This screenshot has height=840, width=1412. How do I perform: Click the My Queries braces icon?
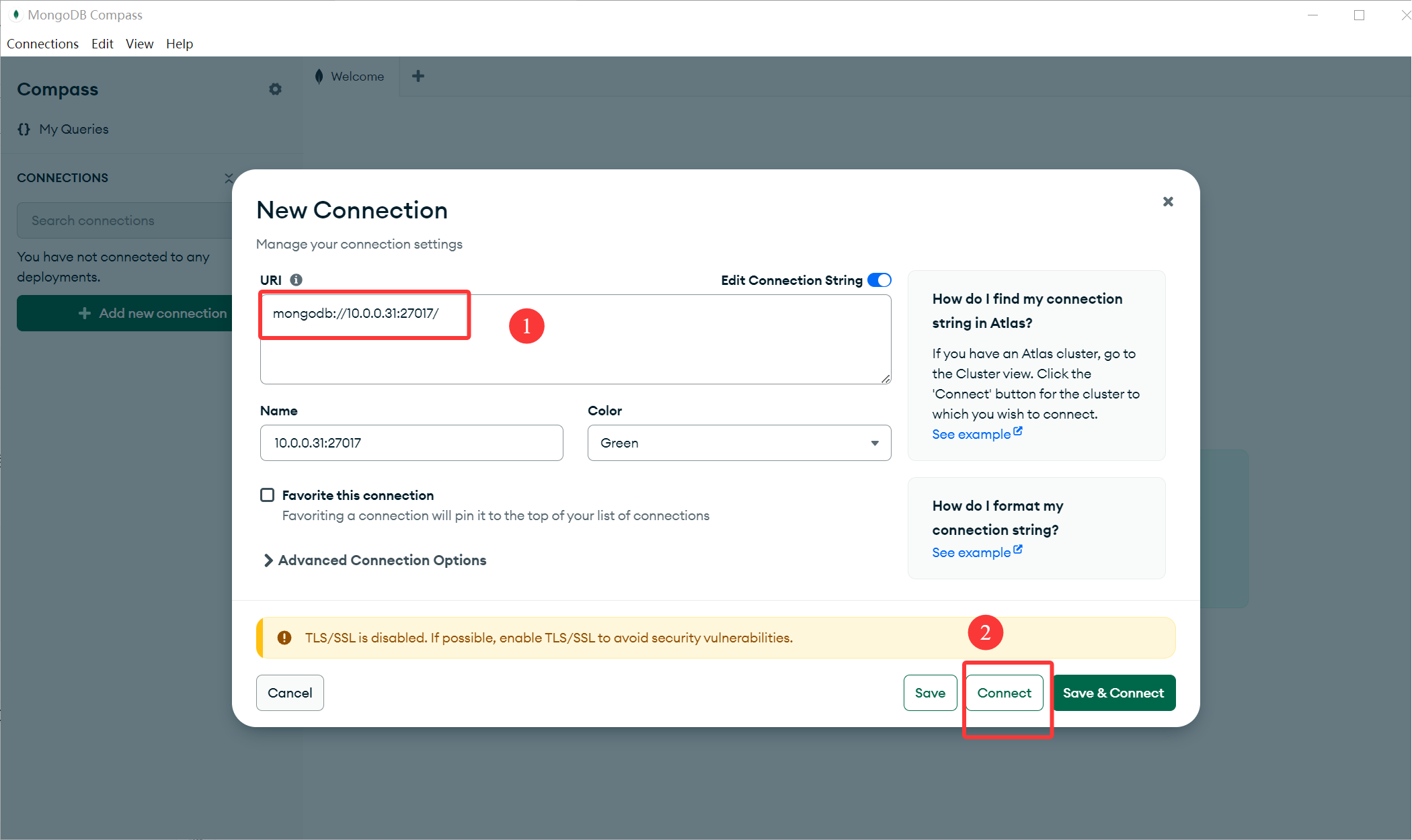coord(24,129)
